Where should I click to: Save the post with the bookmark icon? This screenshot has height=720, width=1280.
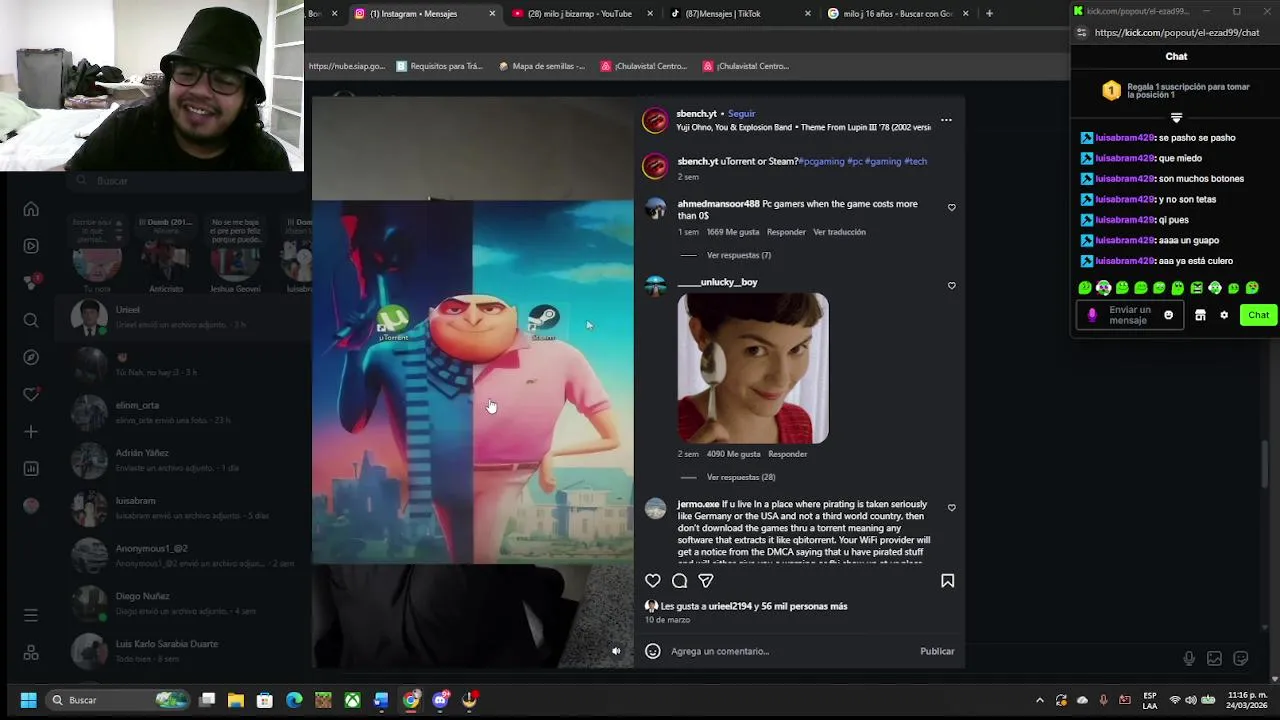(947, 581)
